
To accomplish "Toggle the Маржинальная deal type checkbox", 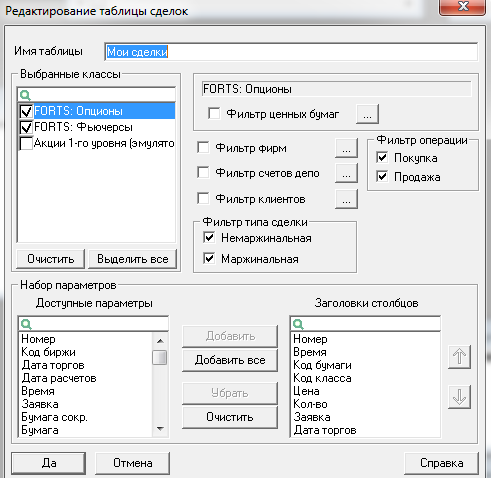I will coord(209,258).
